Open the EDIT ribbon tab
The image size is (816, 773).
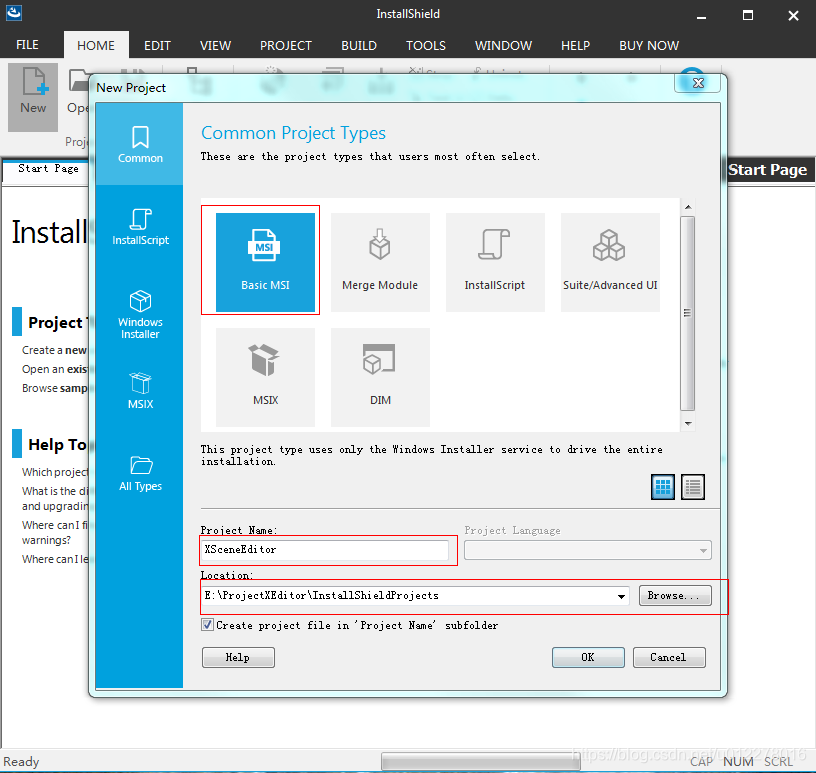157,45
